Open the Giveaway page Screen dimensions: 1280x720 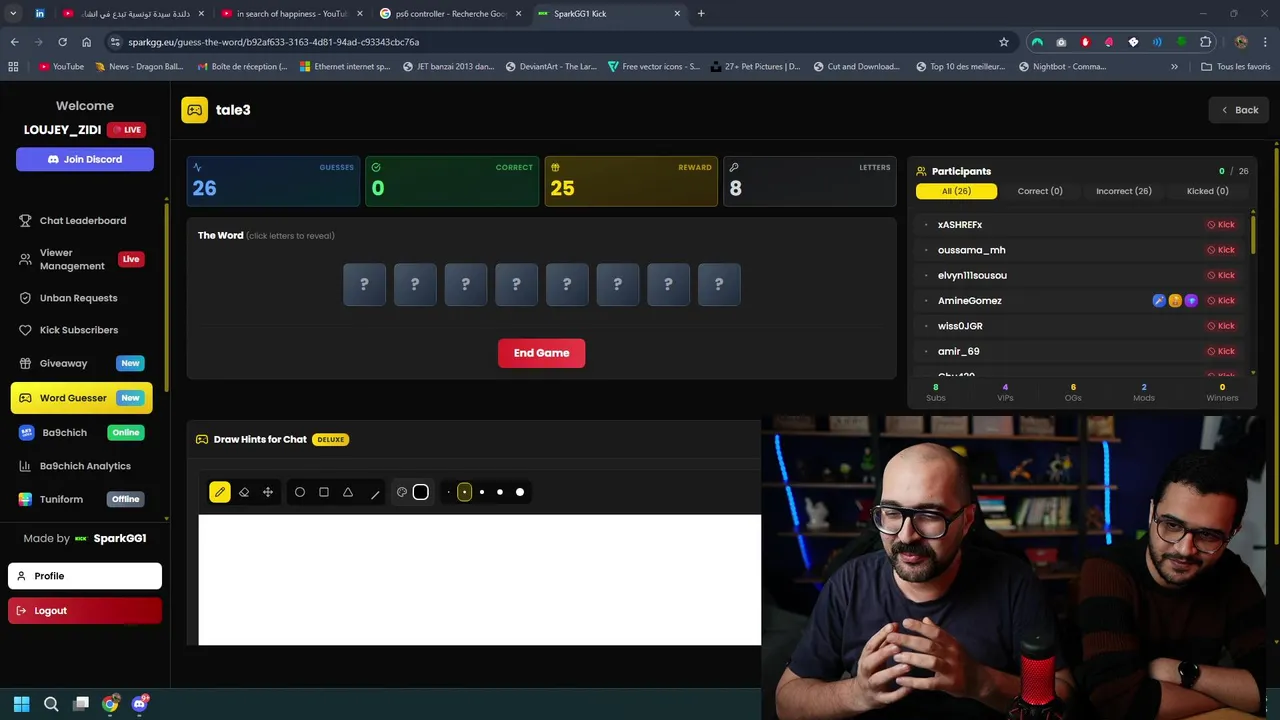84,363
